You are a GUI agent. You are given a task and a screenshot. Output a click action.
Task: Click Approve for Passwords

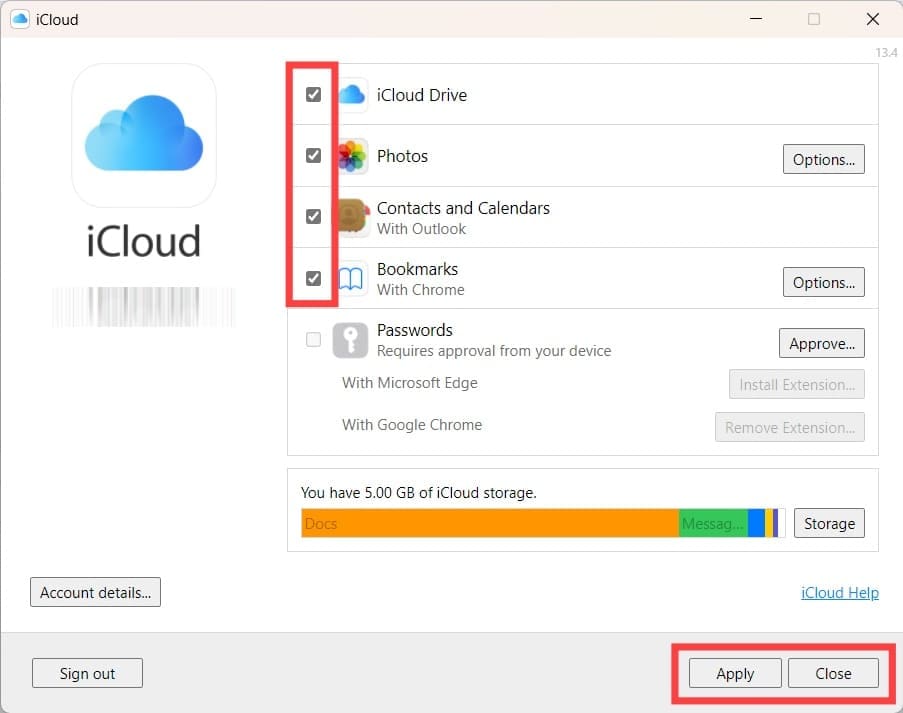coord(822,343)
